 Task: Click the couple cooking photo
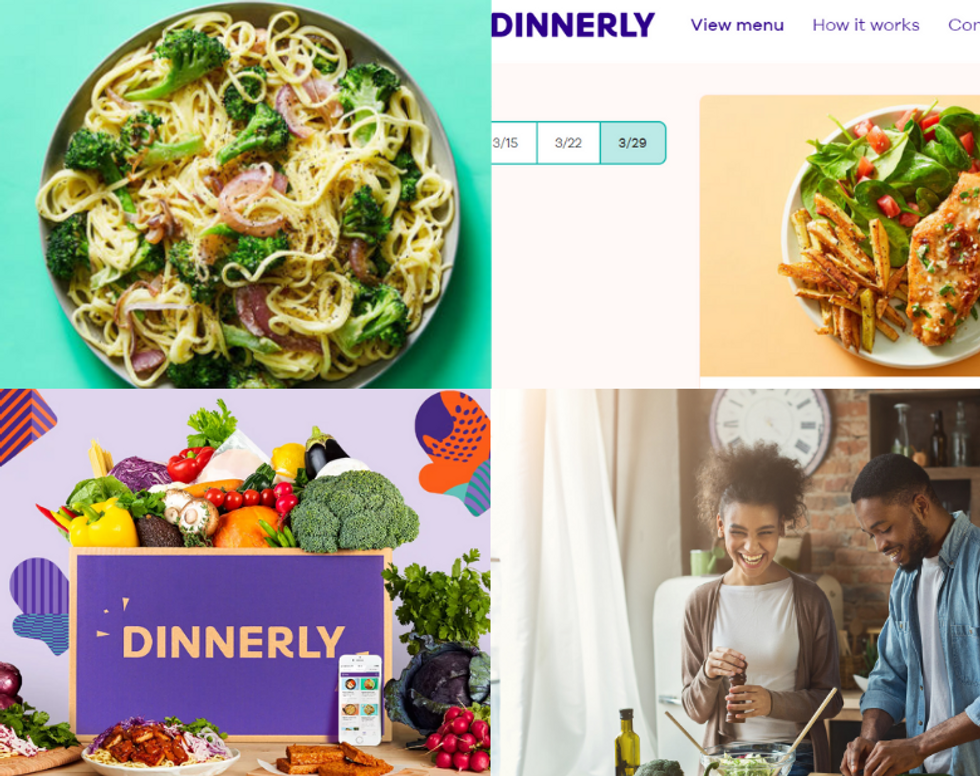736,582
